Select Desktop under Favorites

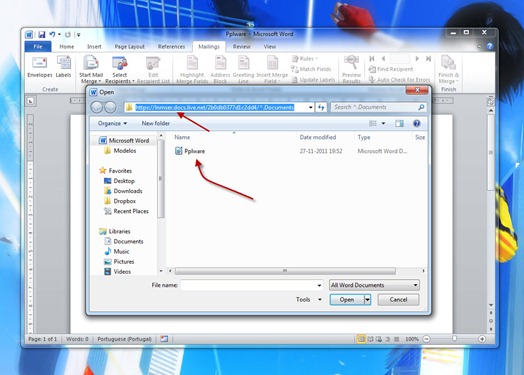point(119,181)
